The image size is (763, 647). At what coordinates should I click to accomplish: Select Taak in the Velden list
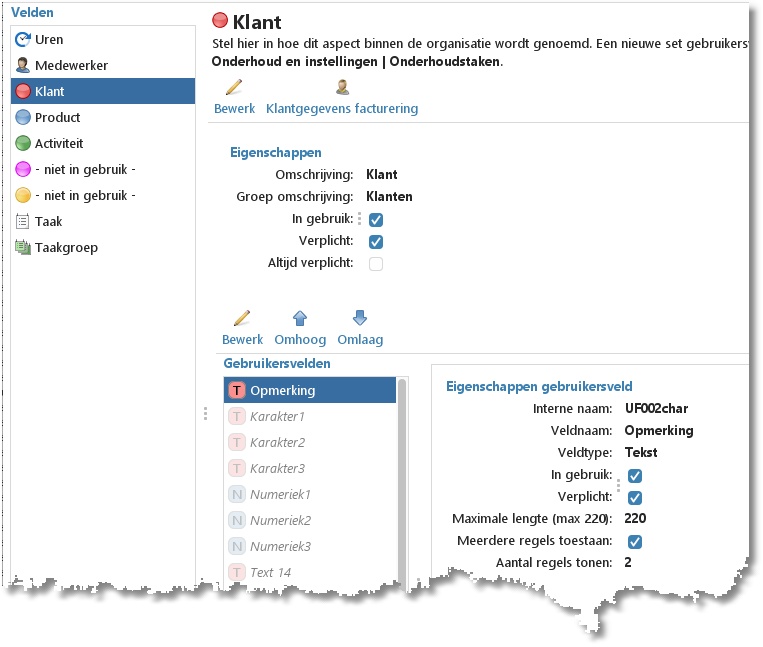pos(103,221)
